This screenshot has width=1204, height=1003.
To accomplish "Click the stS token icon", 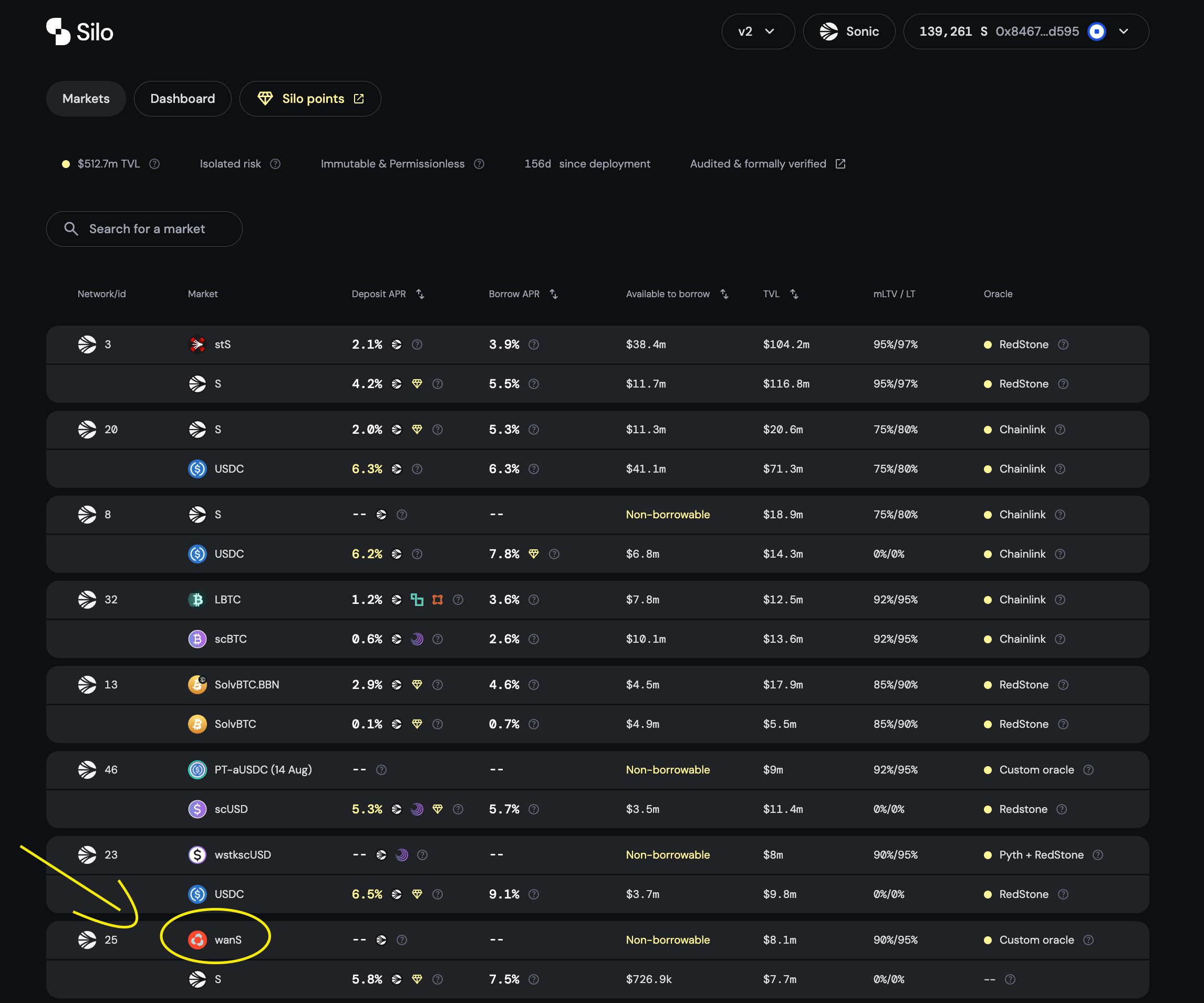I will (197, 344).
